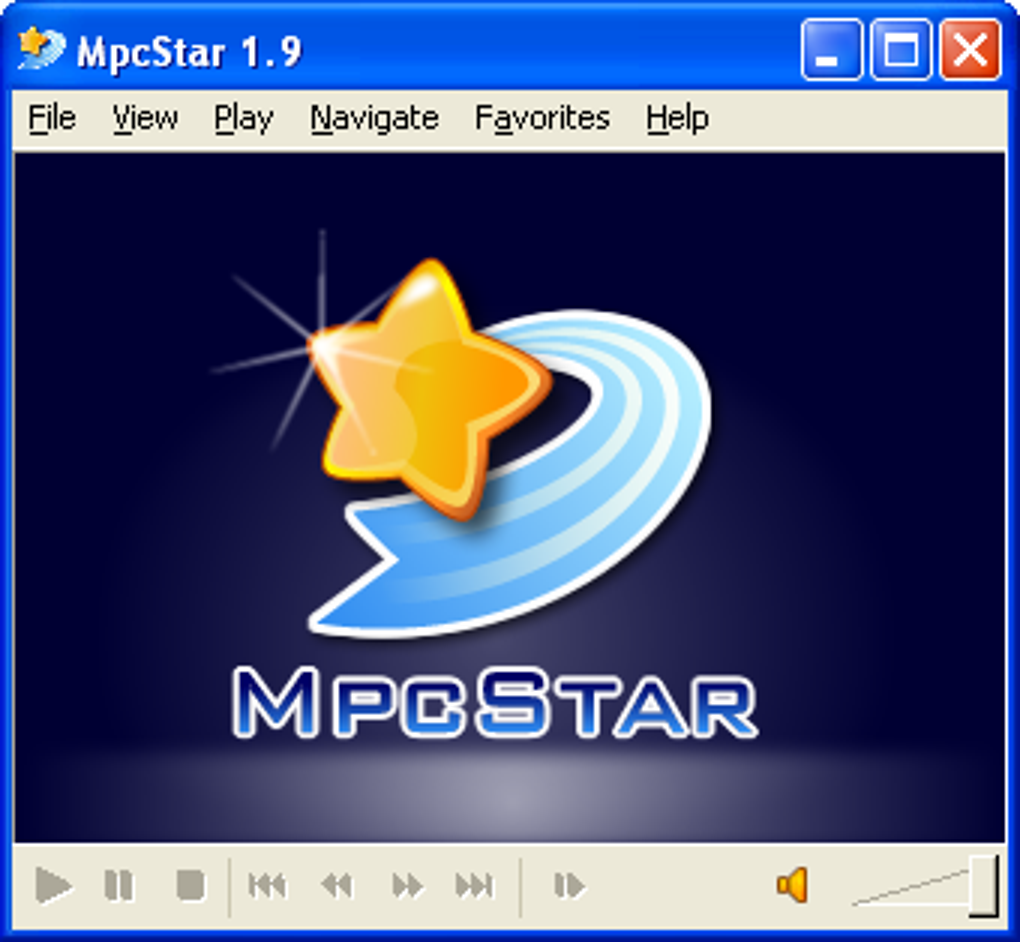The height and width of the screenshot is (942, 1020).
Task: Click the double-arrow fast-forward button
Action: coord(408,885)
